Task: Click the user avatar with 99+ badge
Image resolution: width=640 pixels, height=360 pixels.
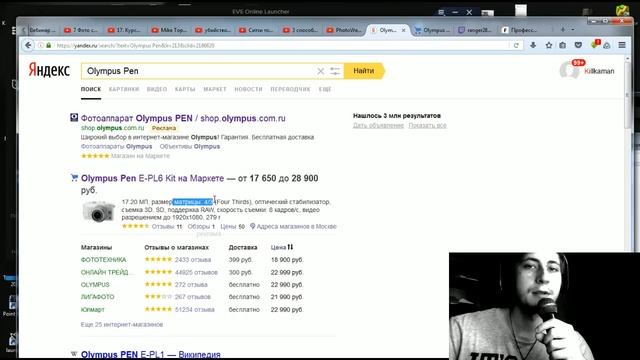Action: (570, 70)
